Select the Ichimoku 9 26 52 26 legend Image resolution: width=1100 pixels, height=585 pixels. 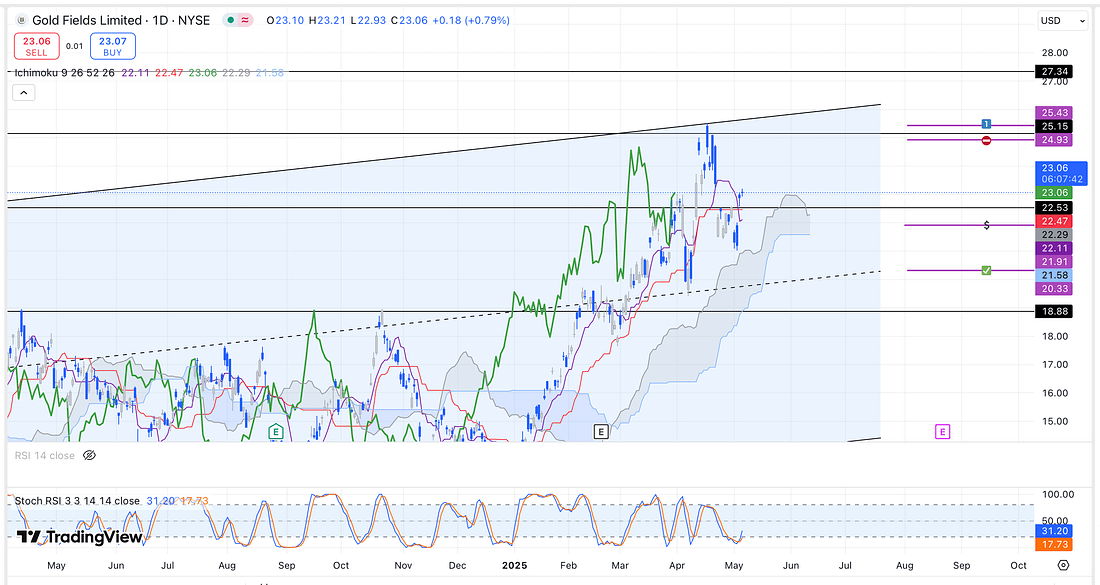65,73
